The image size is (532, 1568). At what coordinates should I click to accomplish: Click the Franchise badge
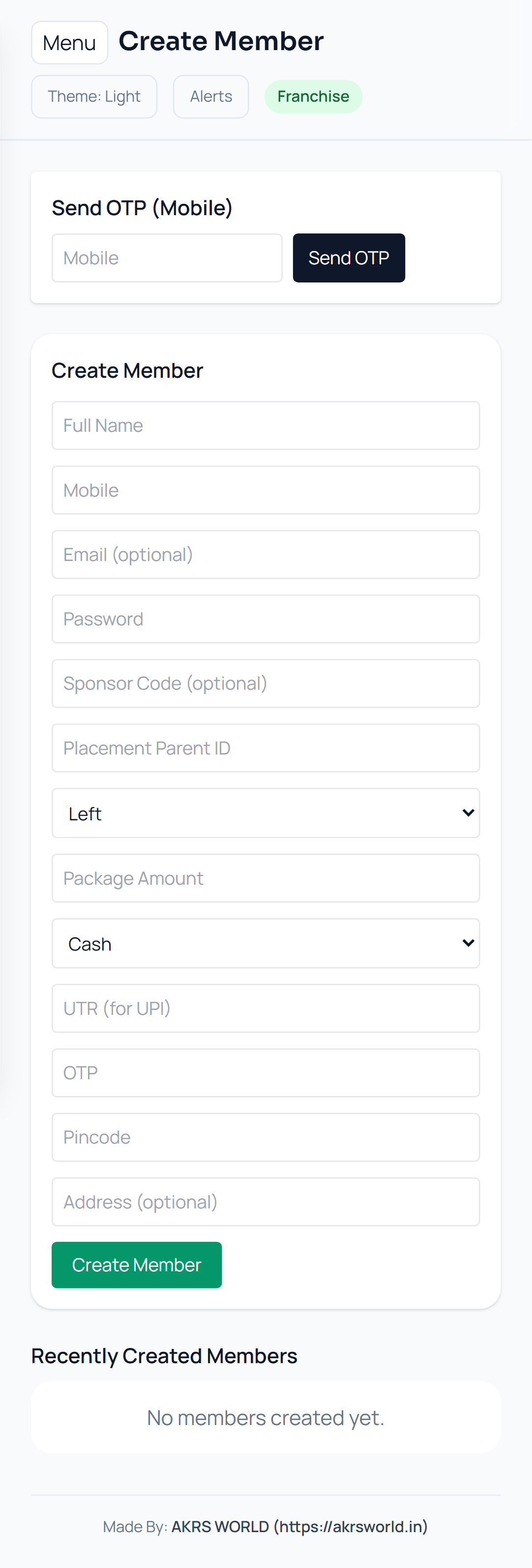tap(313, 96)
